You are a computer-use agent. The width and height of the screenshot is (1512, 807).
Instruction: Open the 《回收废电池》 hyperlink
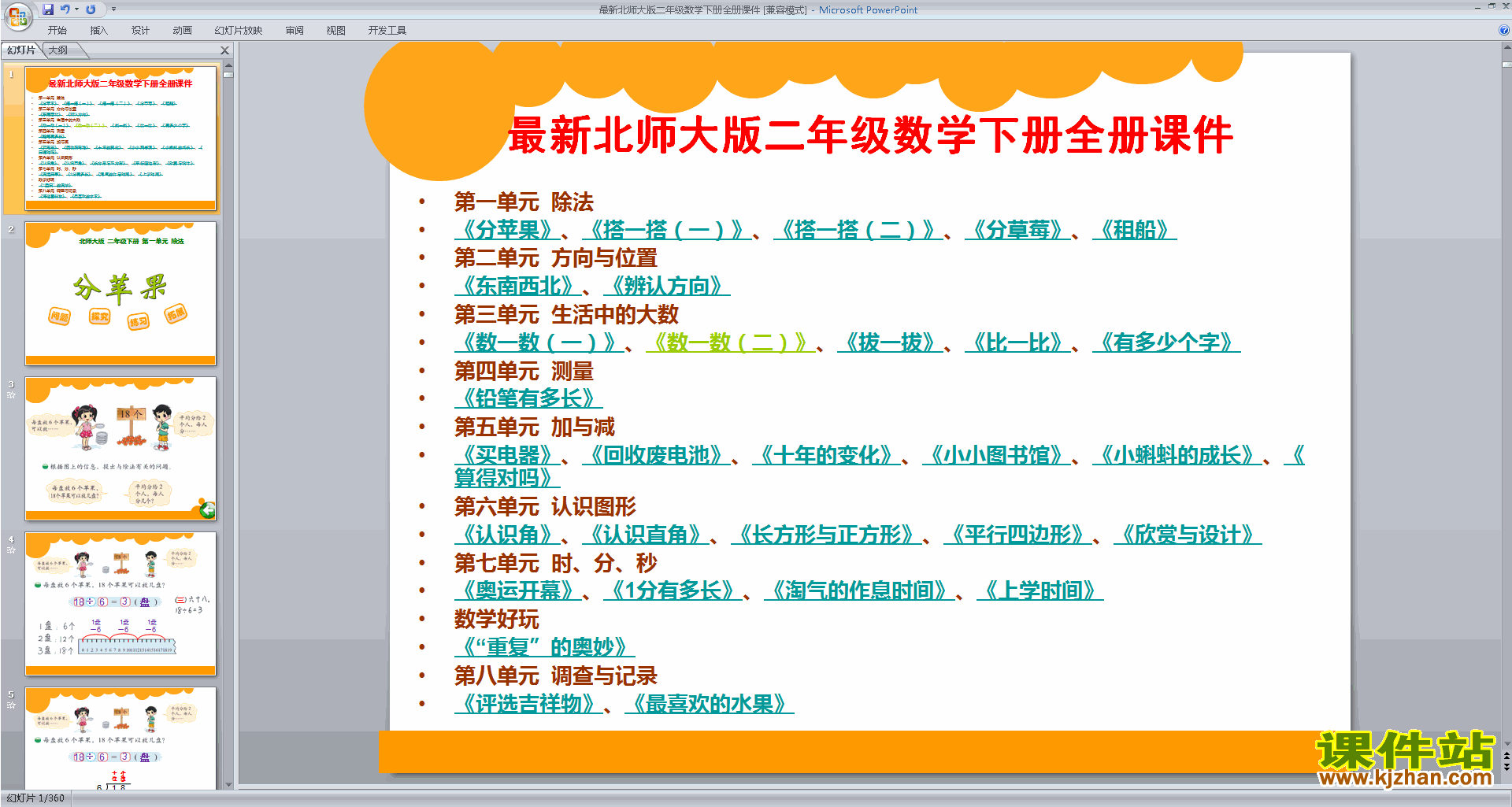click(656, 455)
